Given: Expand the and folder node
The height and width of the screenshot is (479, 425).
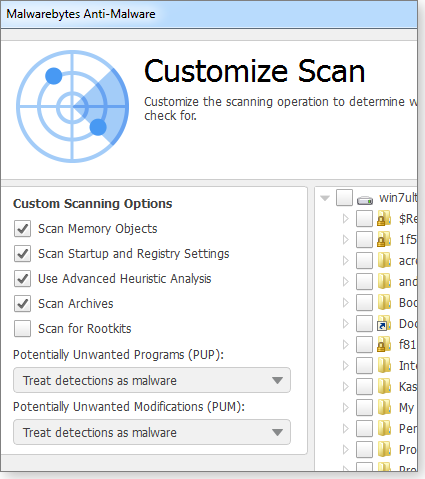Looking at the screenshot, I should coord(346,282).
